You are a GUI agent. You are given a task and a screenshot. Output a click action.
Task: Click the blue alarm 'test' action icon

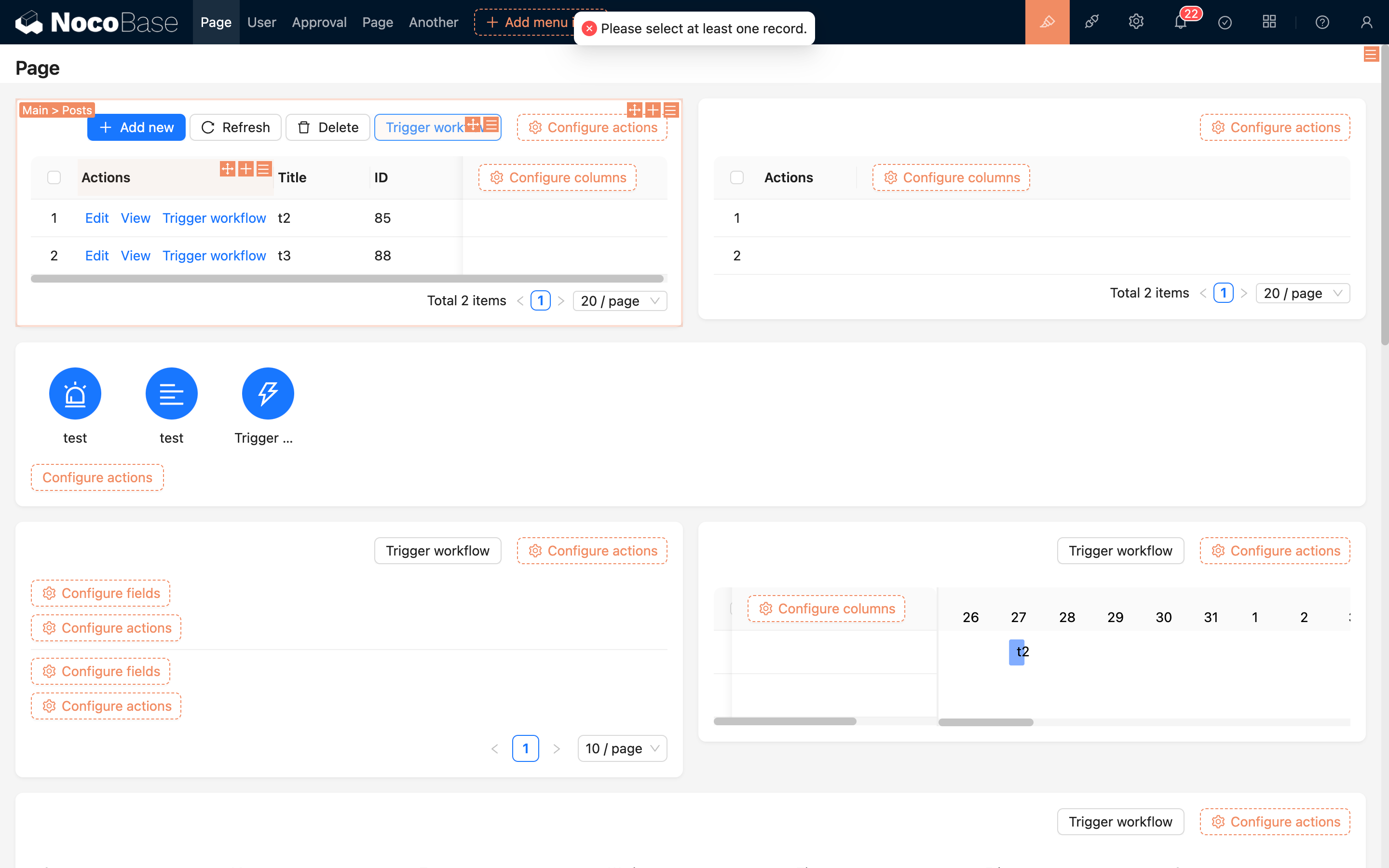(x=75, y=393)
